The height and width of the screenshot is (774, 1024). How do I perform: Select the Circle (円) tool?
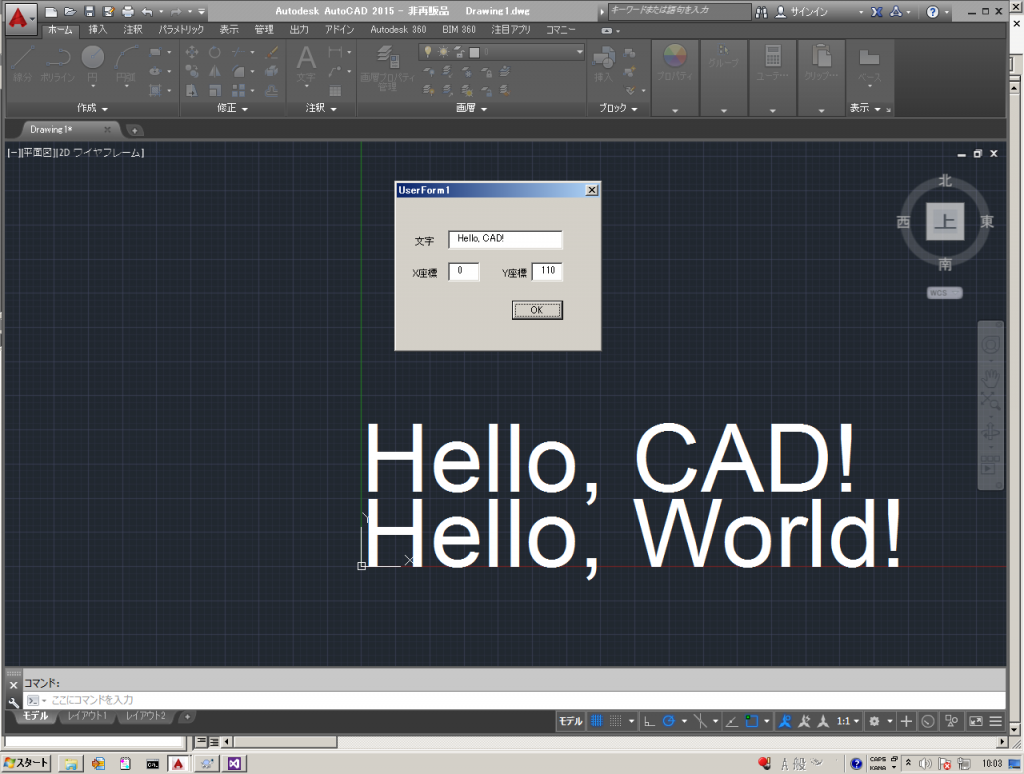tap(93, 64)
